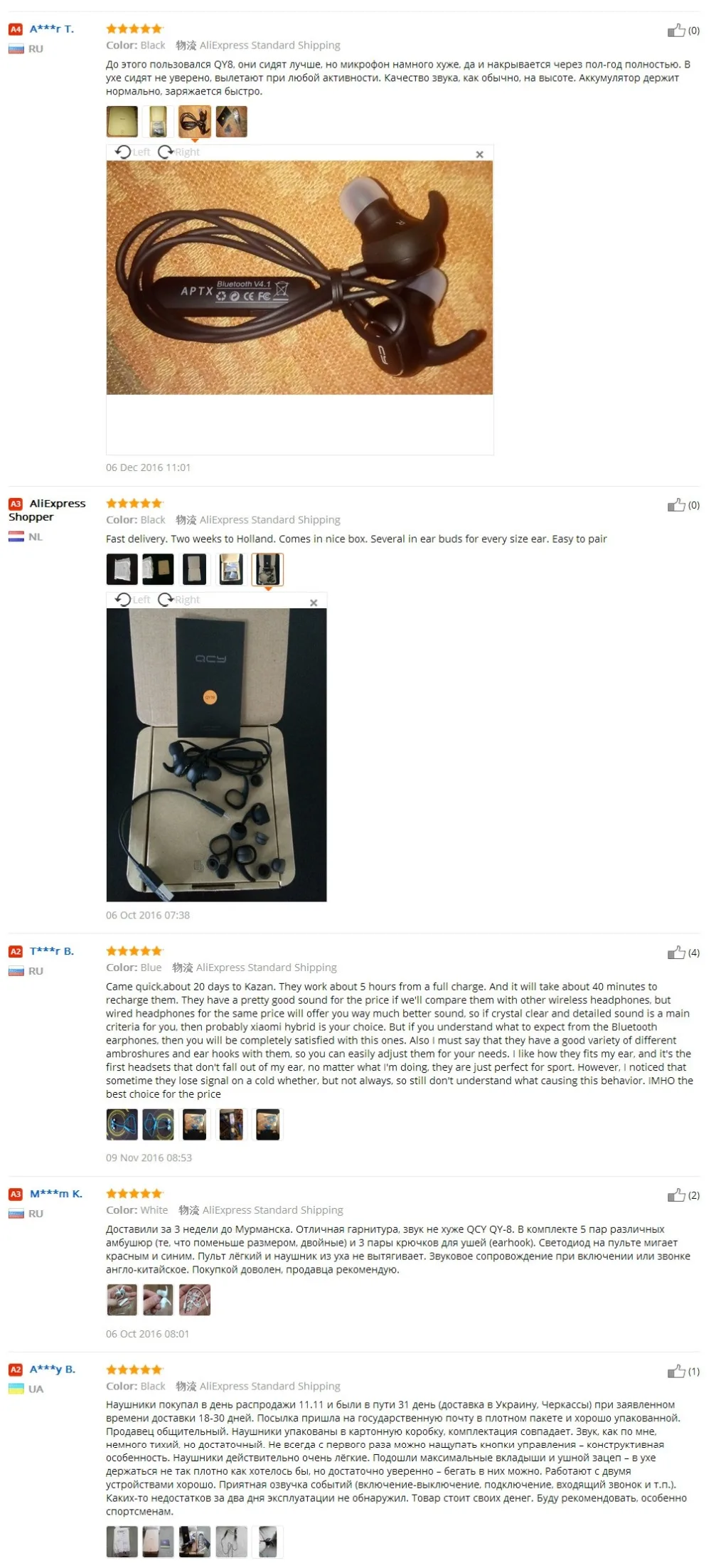Open reviewer name A***r T.

point(52,29)
